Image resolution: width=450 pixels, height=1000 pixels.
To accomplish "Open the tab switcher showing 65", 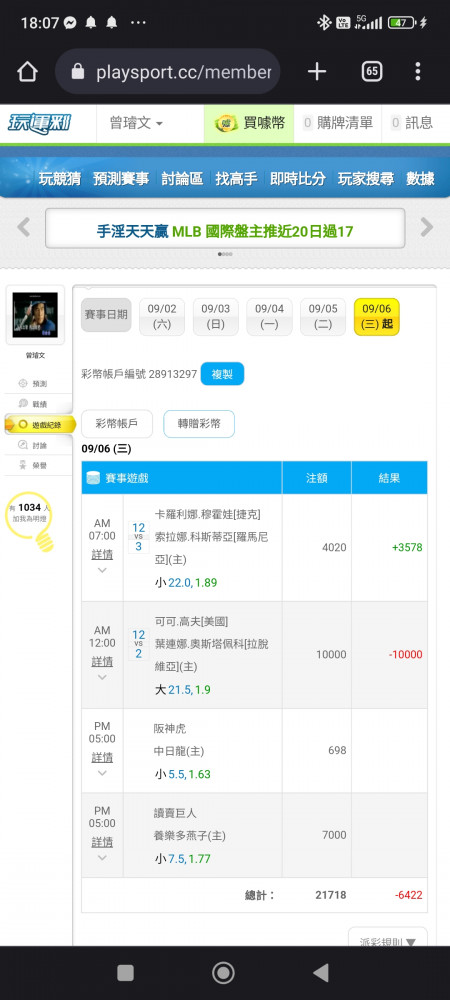I will pyautogui.click(x=372, y=72).
